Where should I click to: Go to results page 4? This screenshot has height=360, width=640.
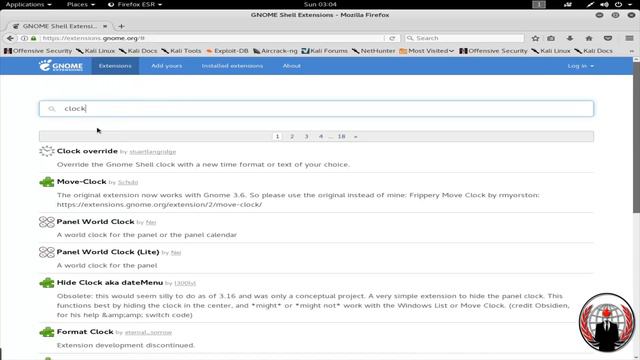point(321,136)
